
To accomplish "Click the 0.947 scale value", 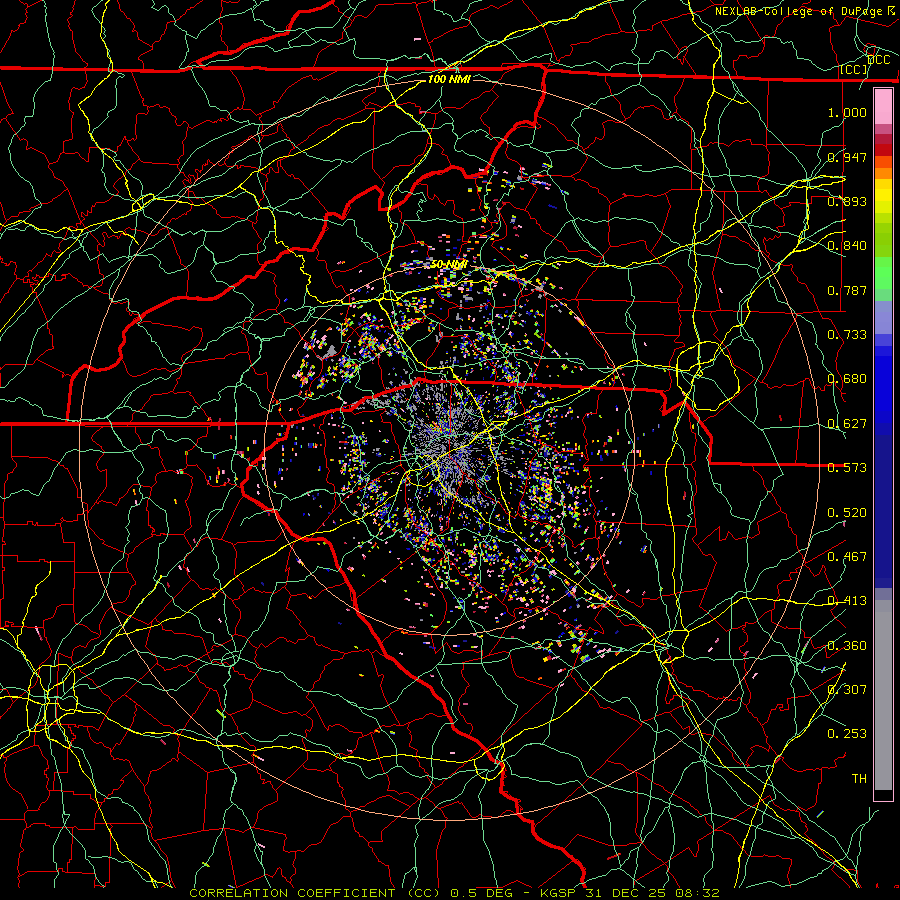I will [847, 157].
